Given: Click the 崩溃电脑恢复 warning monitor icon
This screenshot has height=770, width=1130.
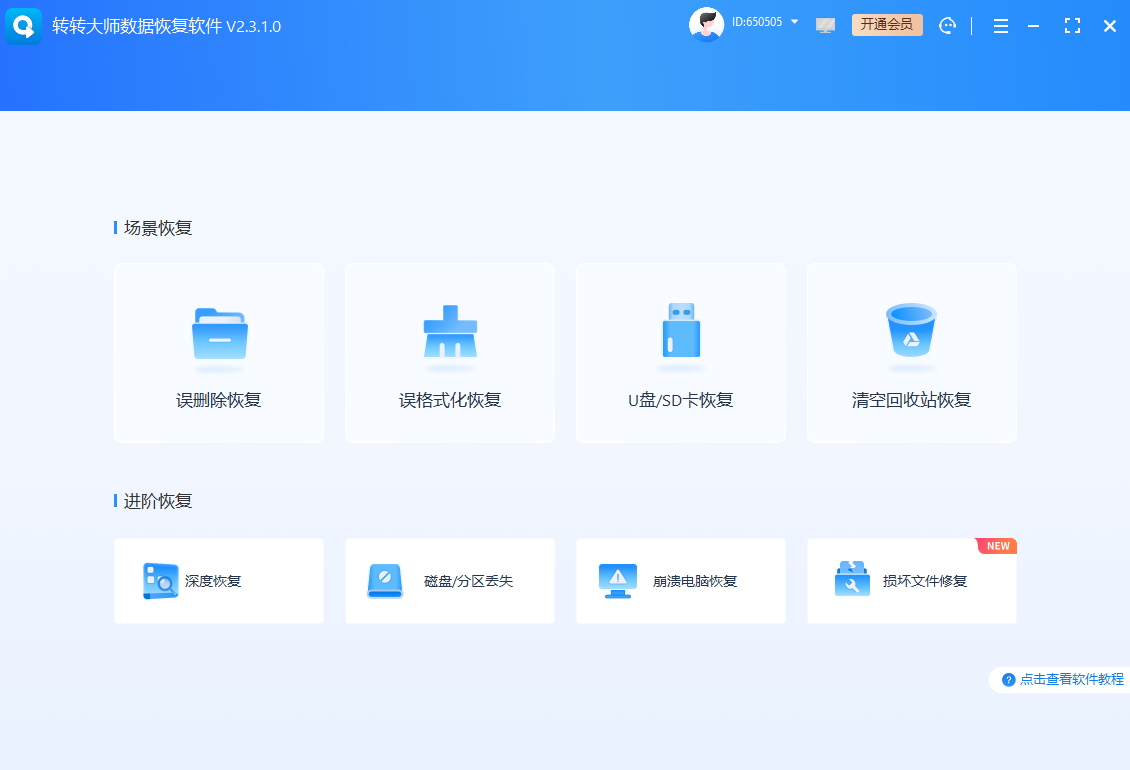Looking at the screenshot, I should (618, 581).
